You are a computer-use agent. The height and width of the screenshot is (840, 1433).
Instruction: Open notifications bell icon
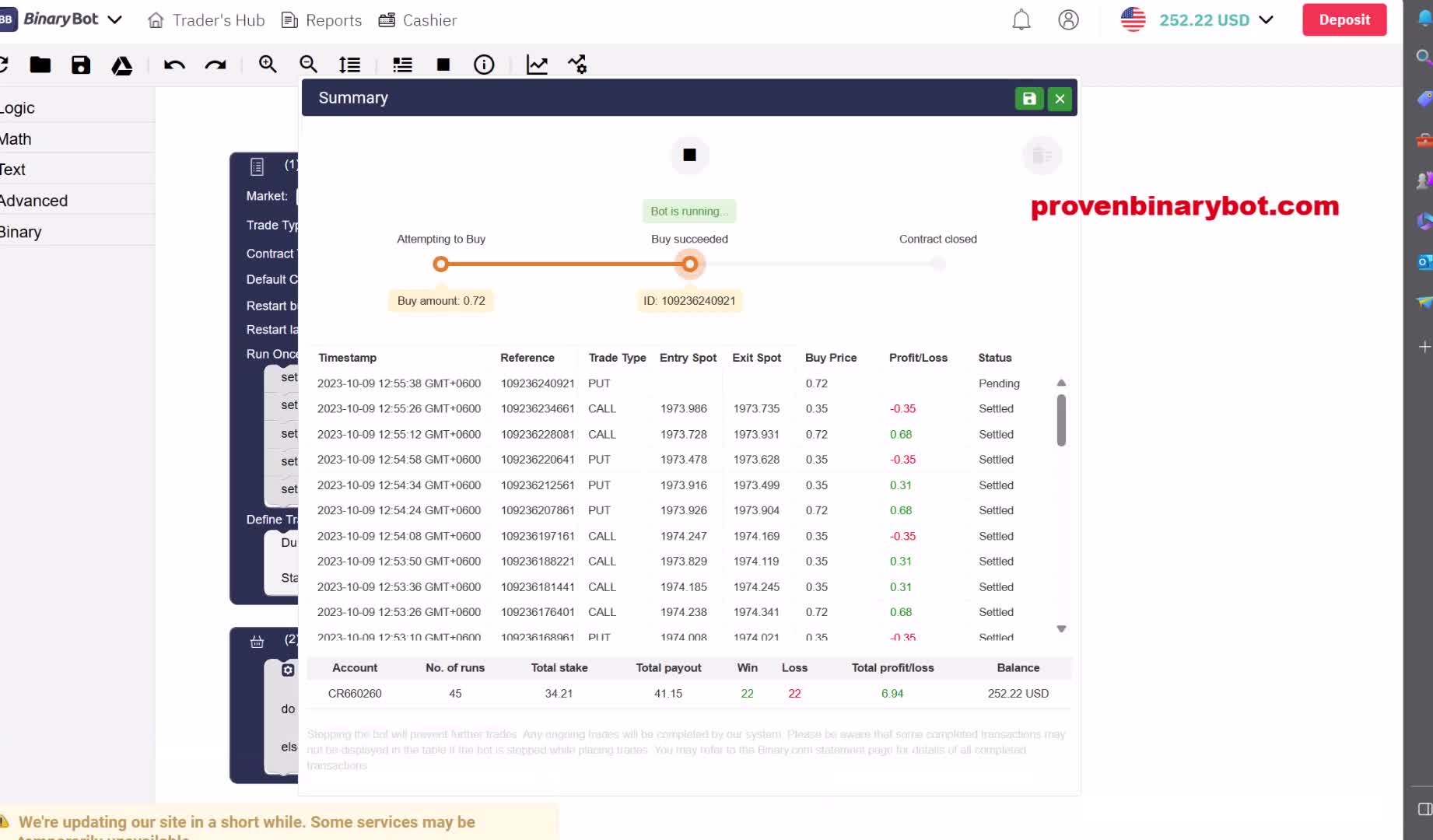[x=1021, y=20]
